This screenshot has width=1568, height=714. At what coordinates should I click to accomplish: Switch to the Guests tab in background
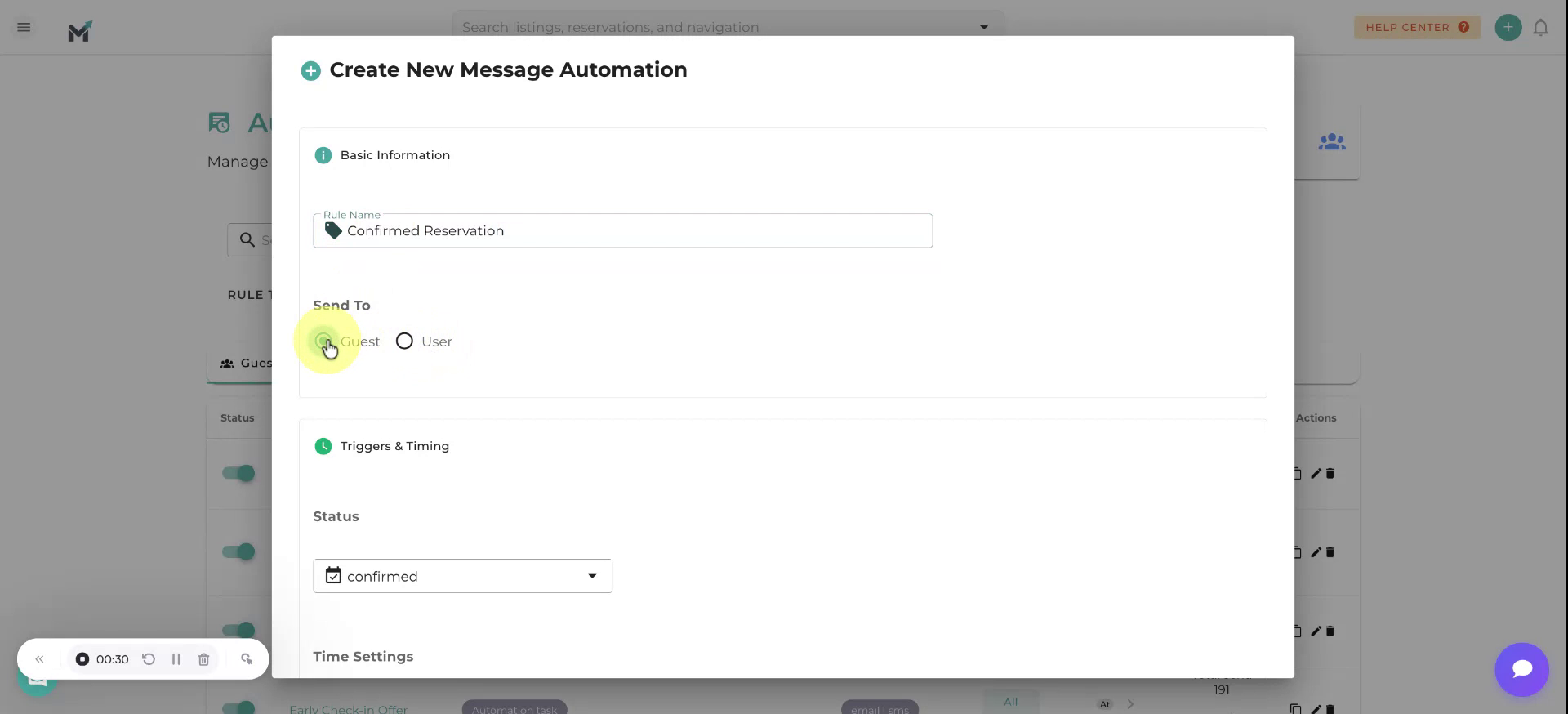tap(246, 363)
